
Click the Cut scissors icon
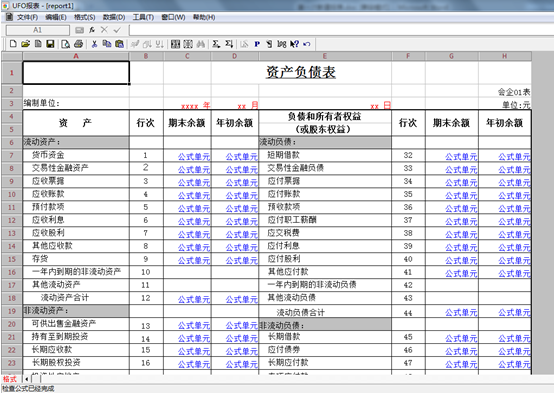tap(94, 44)
